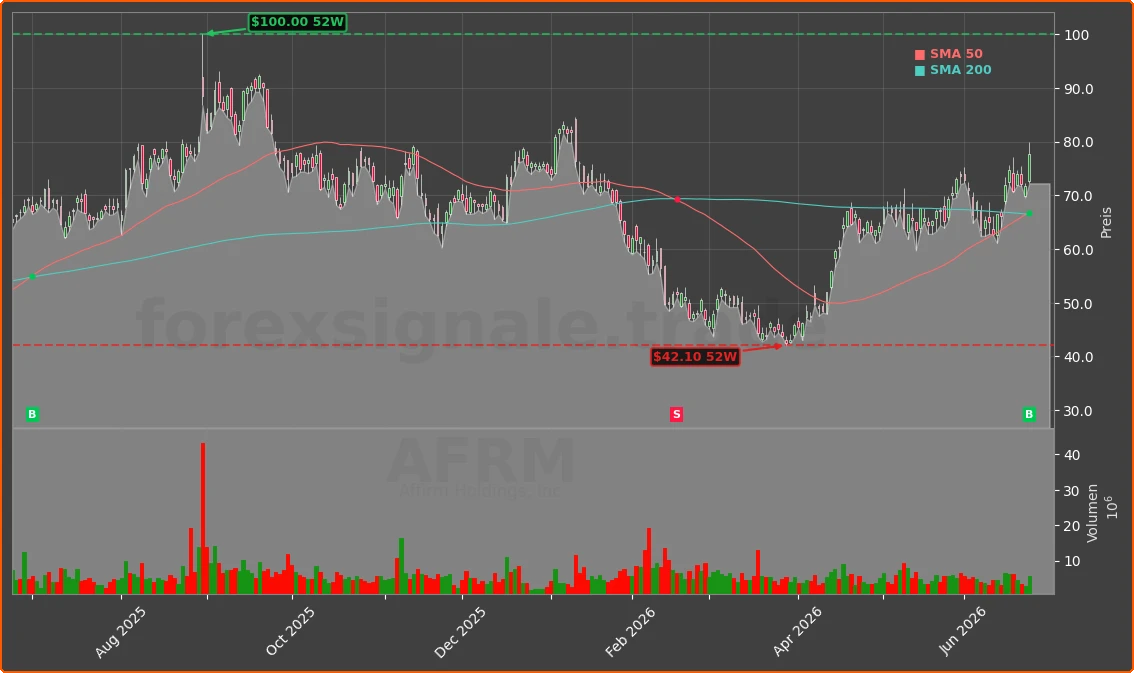Click the Preis axis title
1134x673 pixels.
click(x=1106, y=223)
